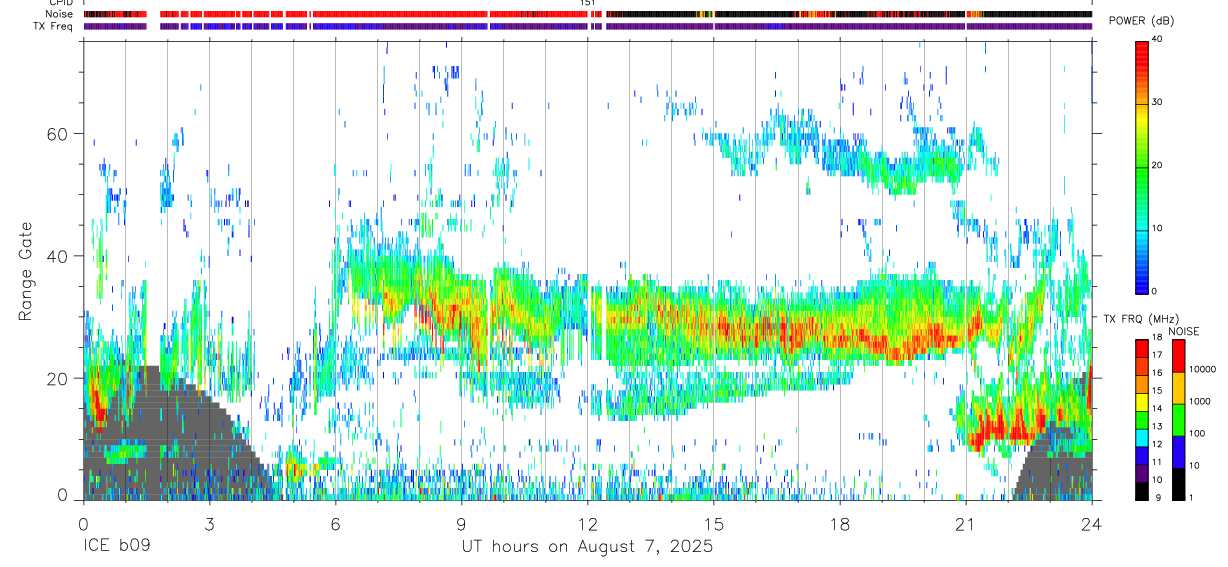
Task: Click the yellow segment of the TX FRQ bar
Action: coord(1142,402)
